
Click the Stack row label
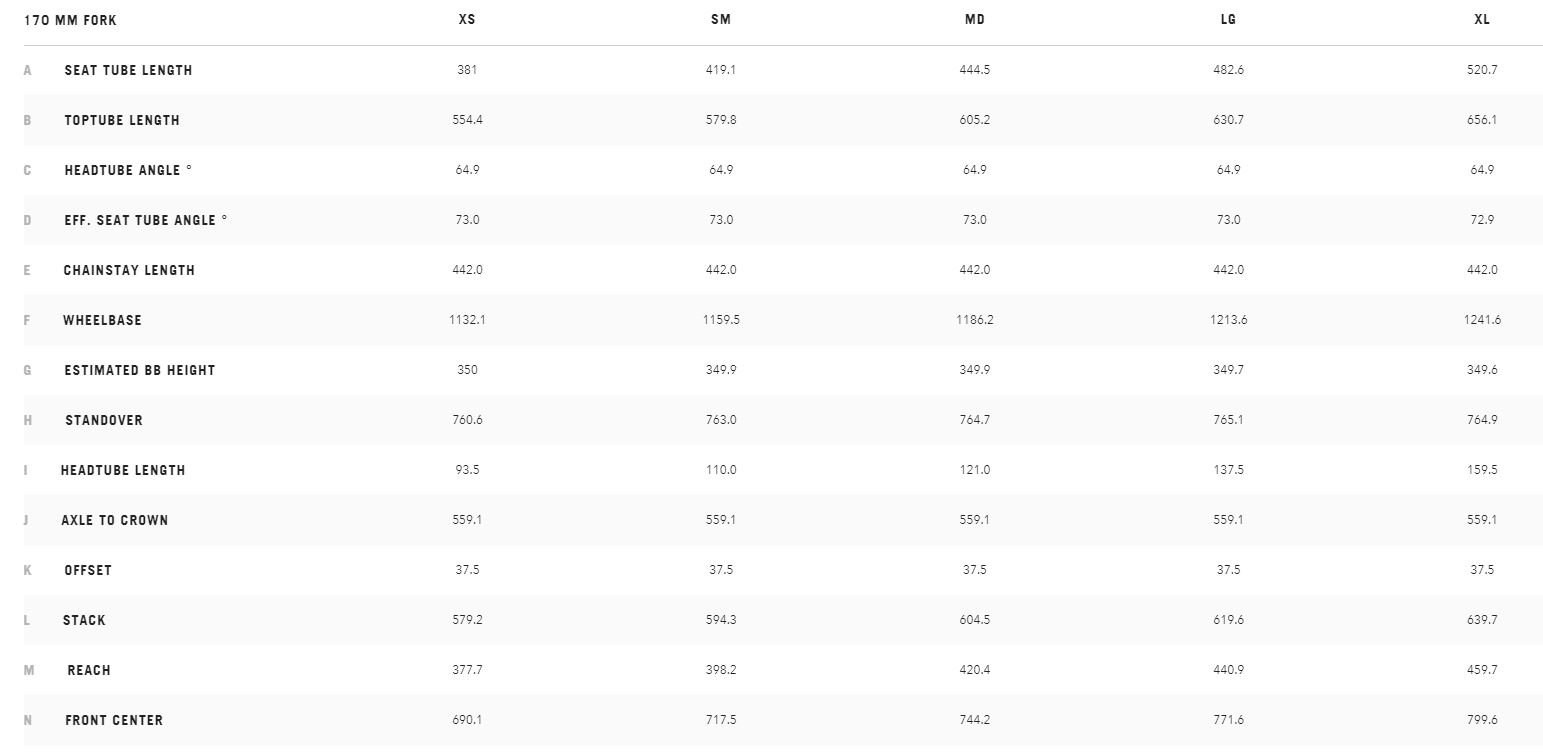pyautogui.click(x=84, y=620)
